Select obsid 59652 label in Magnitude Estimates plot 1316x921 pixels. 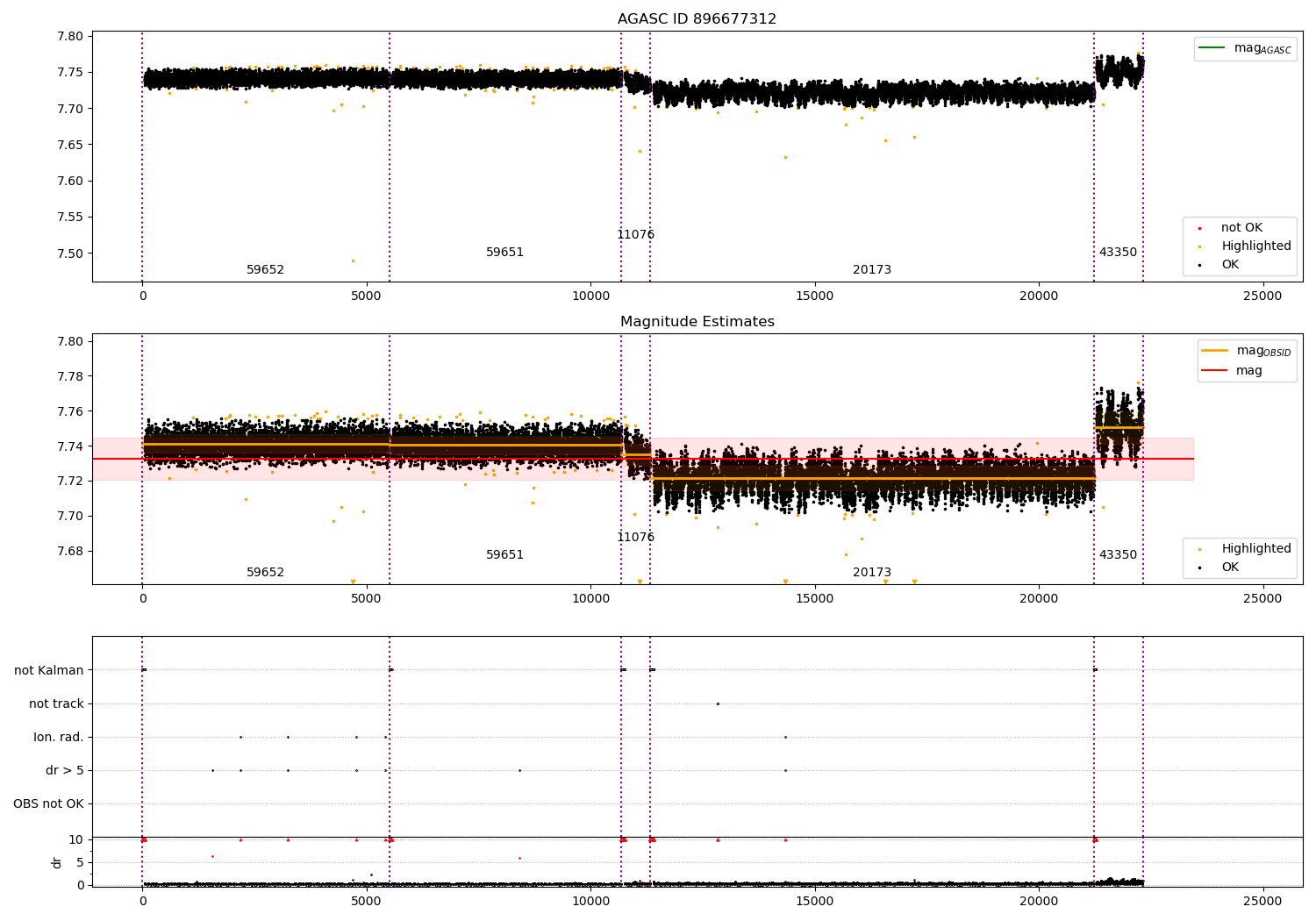pyautogui.click(x=265, y=573)
